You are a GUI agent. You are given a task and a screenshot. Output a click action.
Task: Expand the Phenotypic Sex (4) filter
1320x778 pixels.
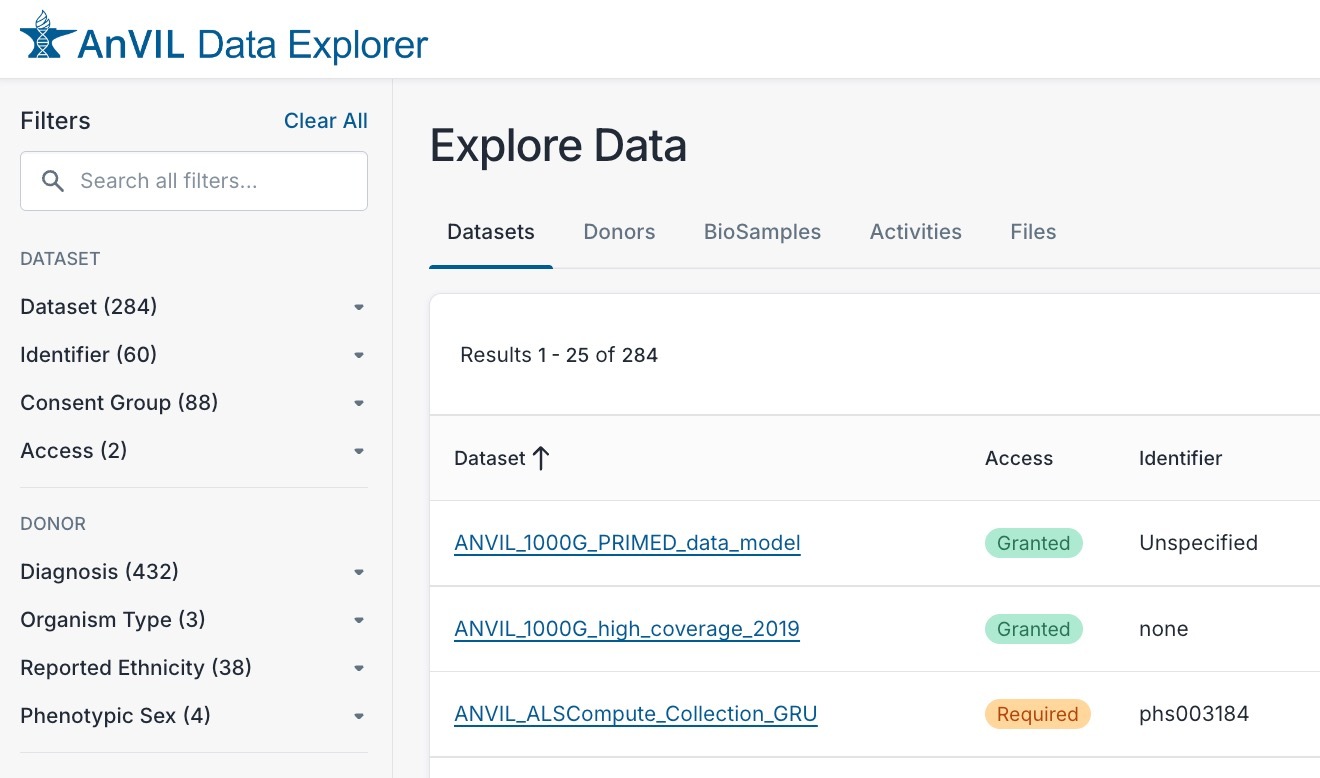click(193, 716)
